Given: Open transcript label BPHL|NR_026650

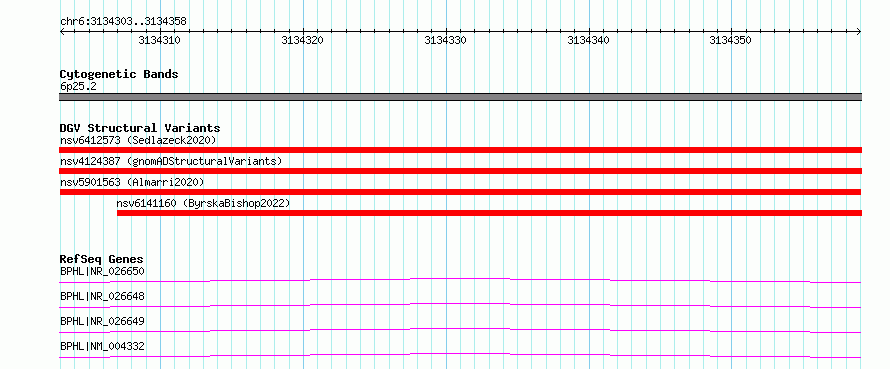Looking at the screenshot, I should click(x=102, y=271).
